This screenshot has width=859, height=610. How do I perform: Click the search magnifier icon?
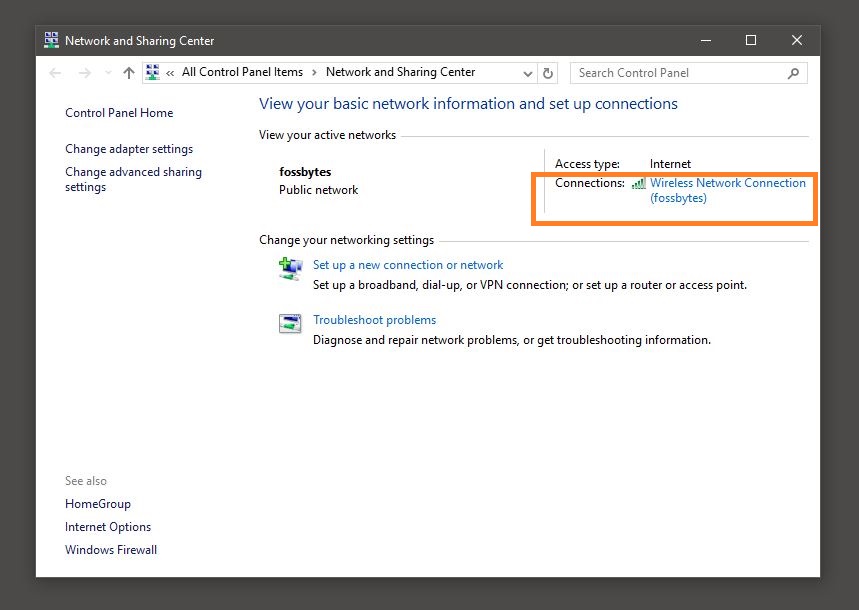[x=794, y=72]
